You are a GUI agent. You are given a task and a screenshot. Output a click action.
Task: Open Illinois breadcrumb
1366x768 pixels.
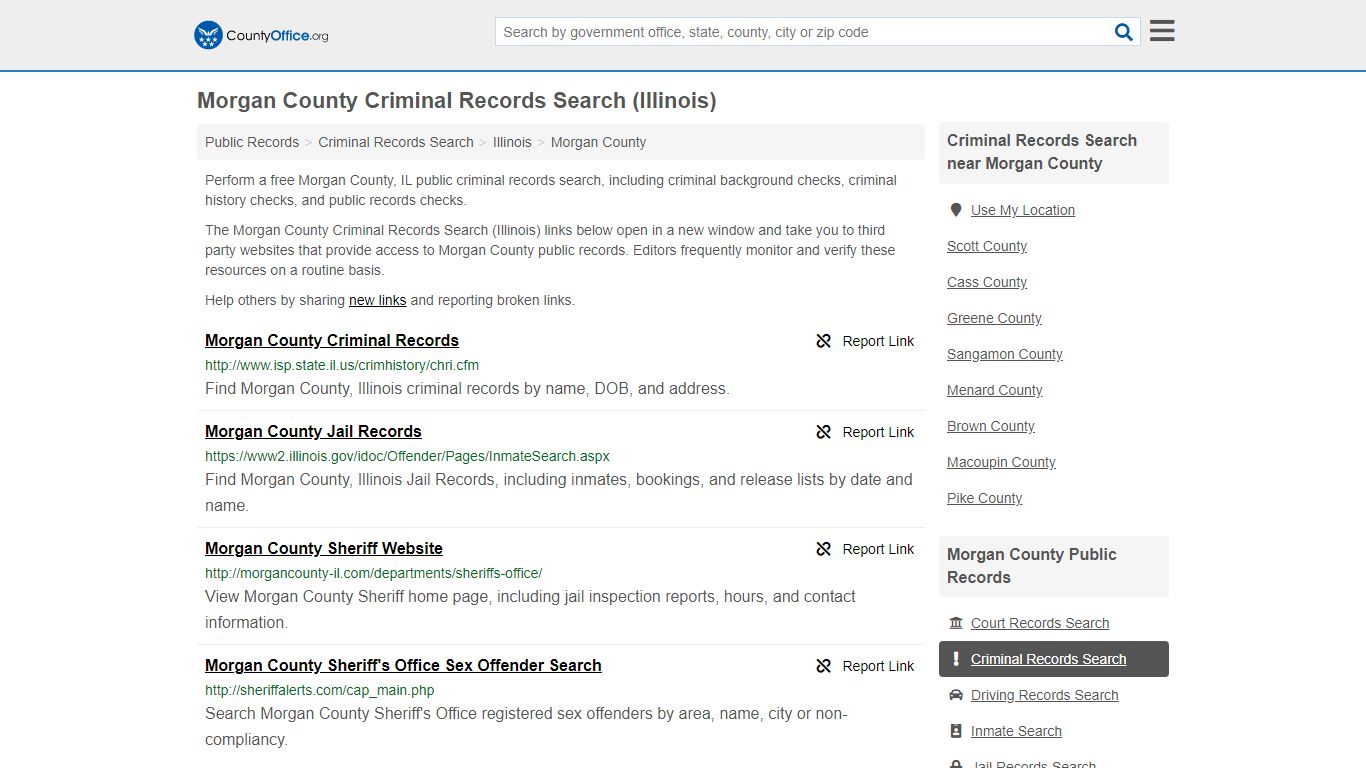512,142
